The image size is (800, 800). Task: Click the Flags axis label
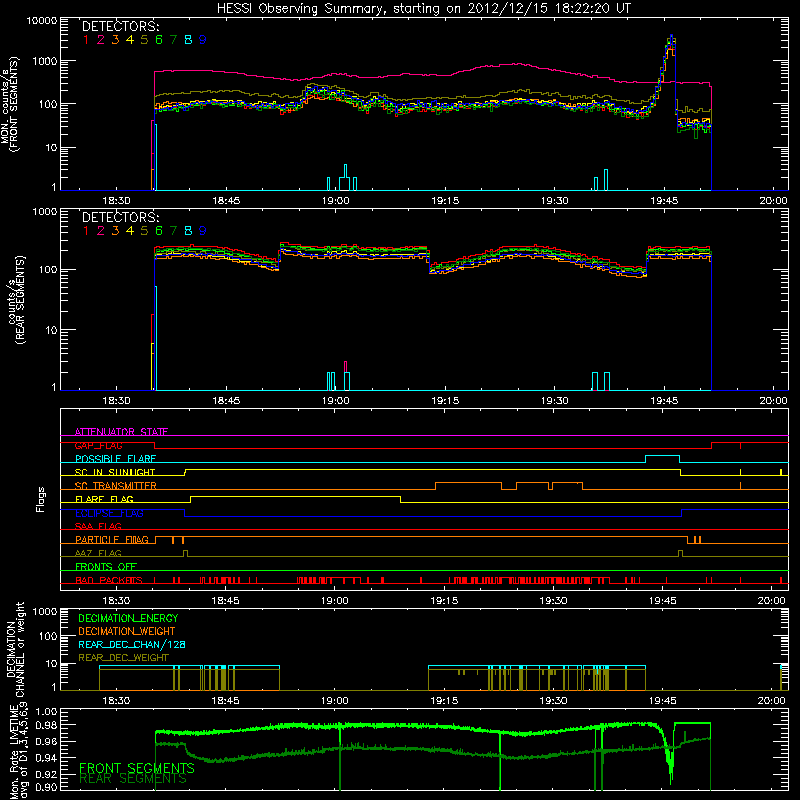(x=41, y=499)
